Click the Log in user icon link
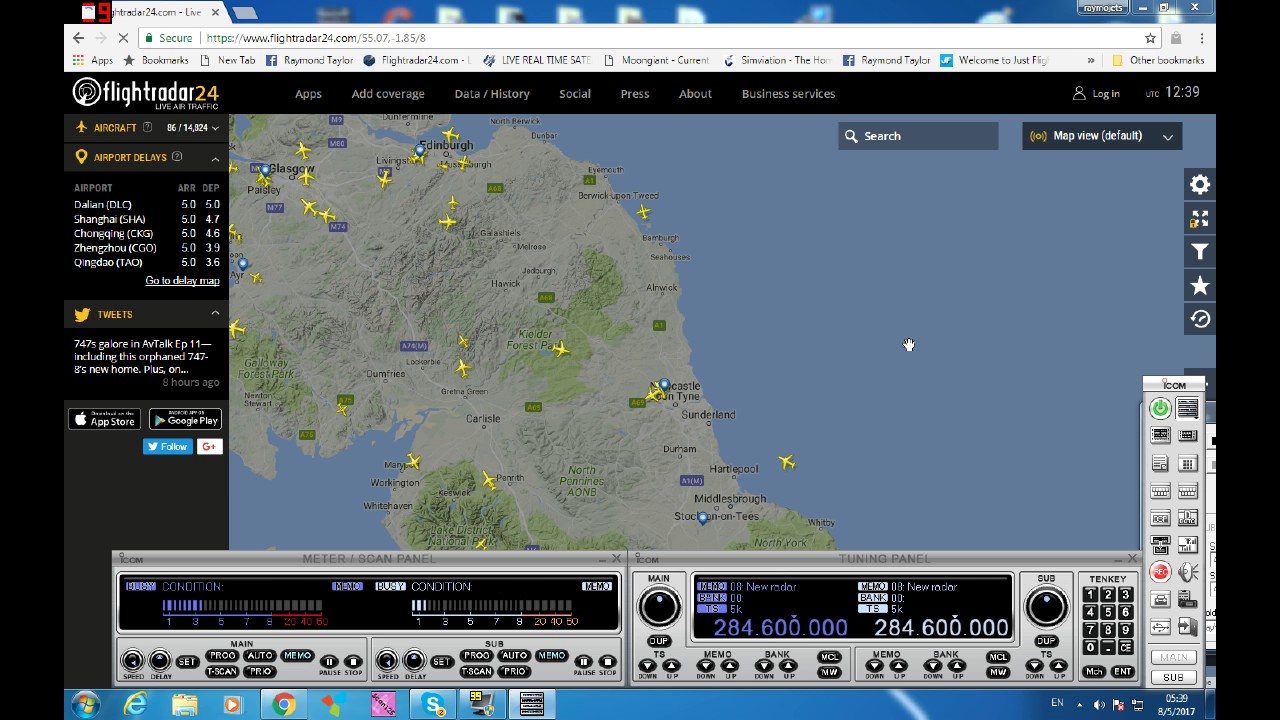Viewport: 1280px width, 720px height. pyautogui.click(x=1096, y=93)
